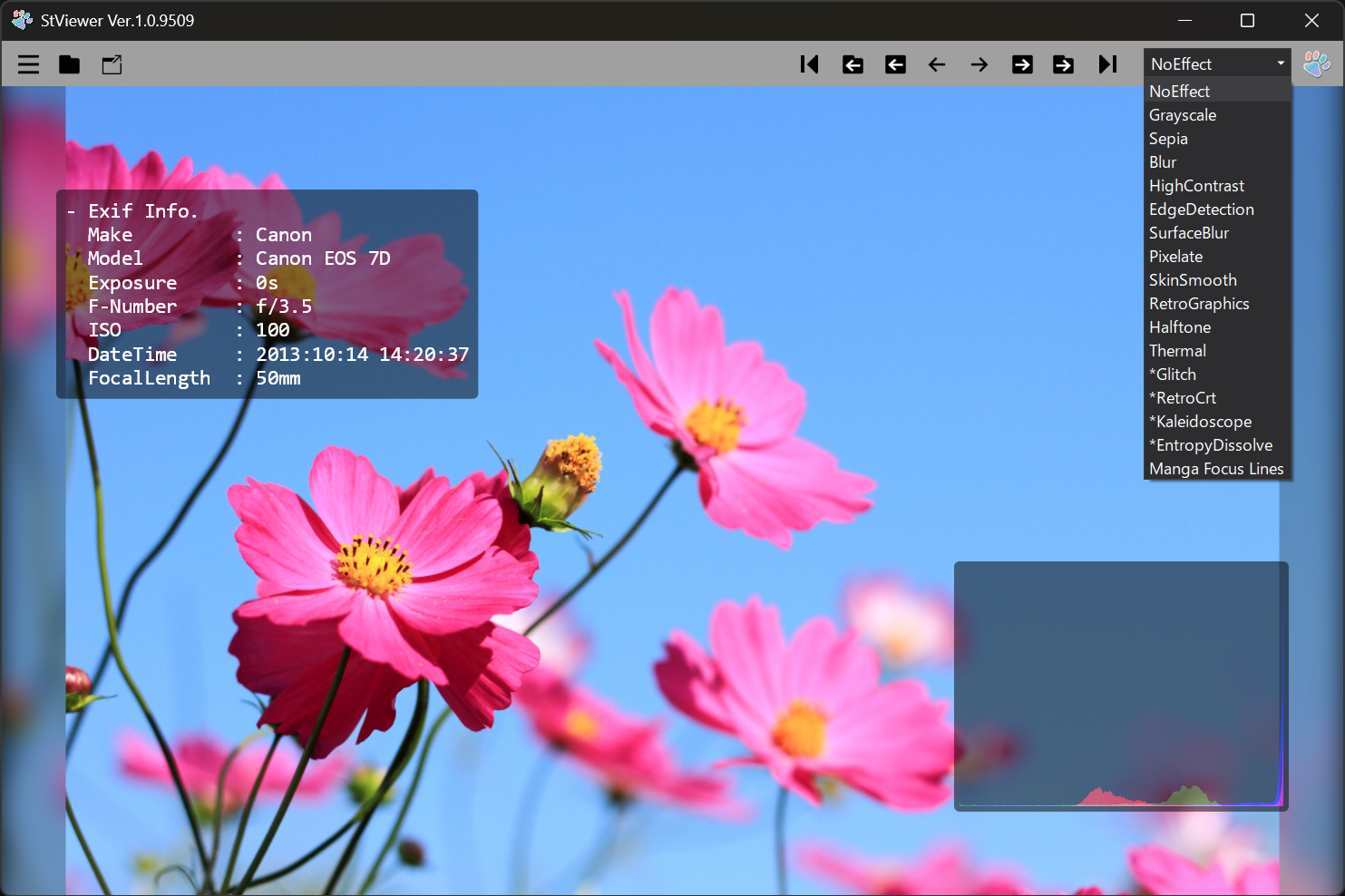
Task: Disable effects by selecting NoEffect
Action: coord(1179,91)
